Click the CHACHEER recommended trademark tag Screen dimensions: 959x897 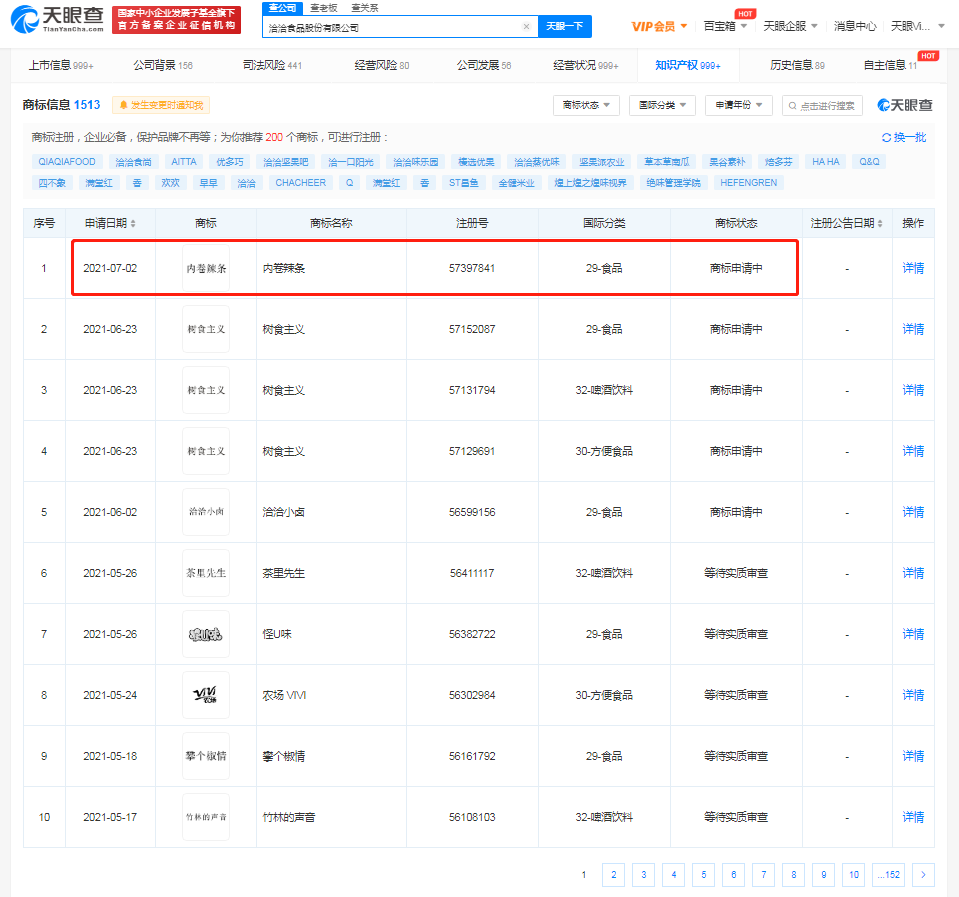pyautogui.click(x=300, y=183)
